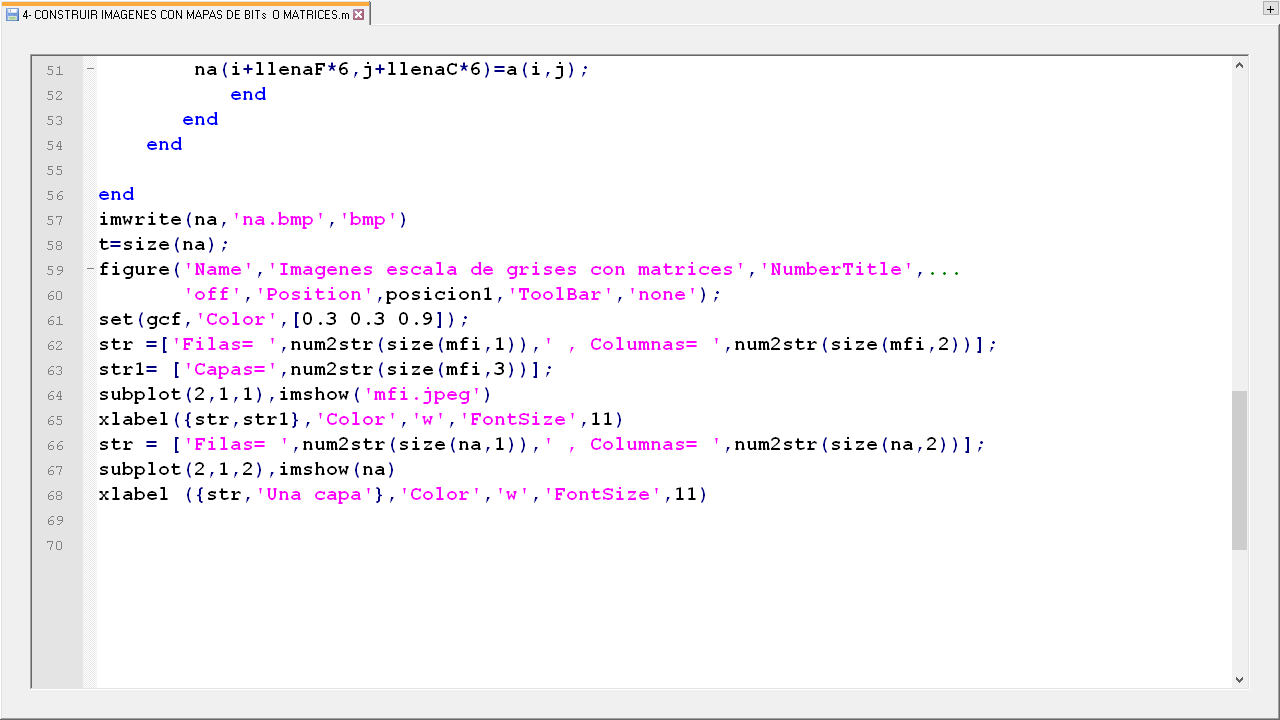Select the CONSTRUIR IMAGENES CON MAPAS tab

click(x=185, y=14)
